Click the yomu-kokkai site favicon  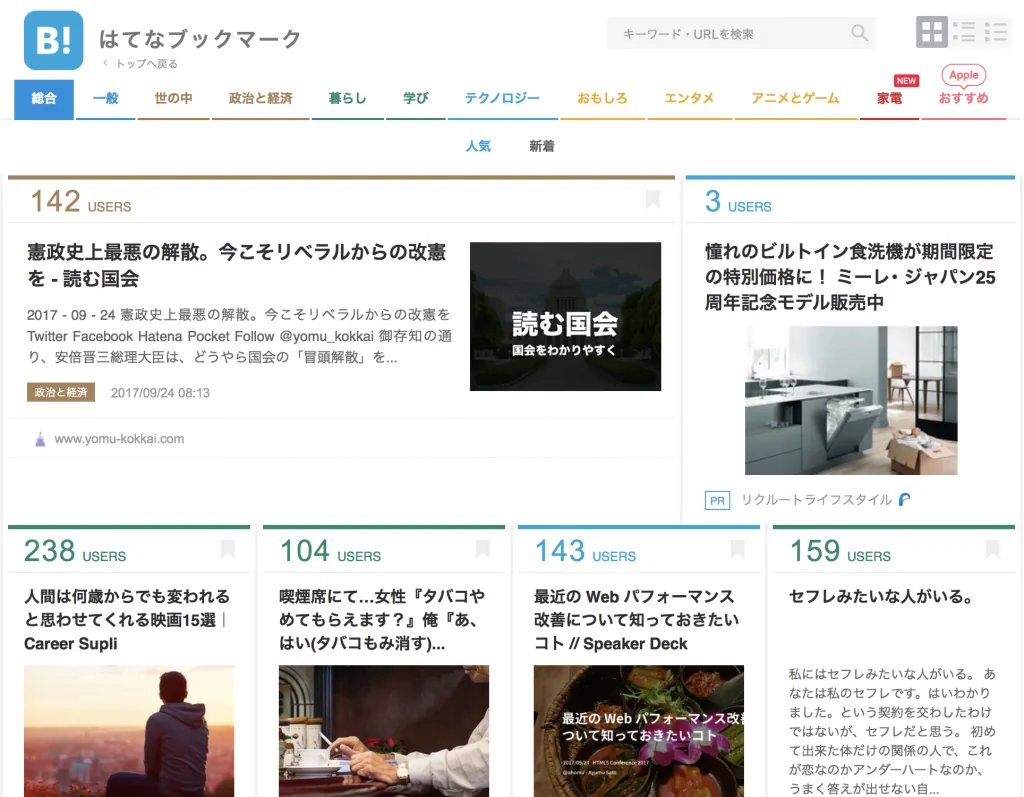40,439
